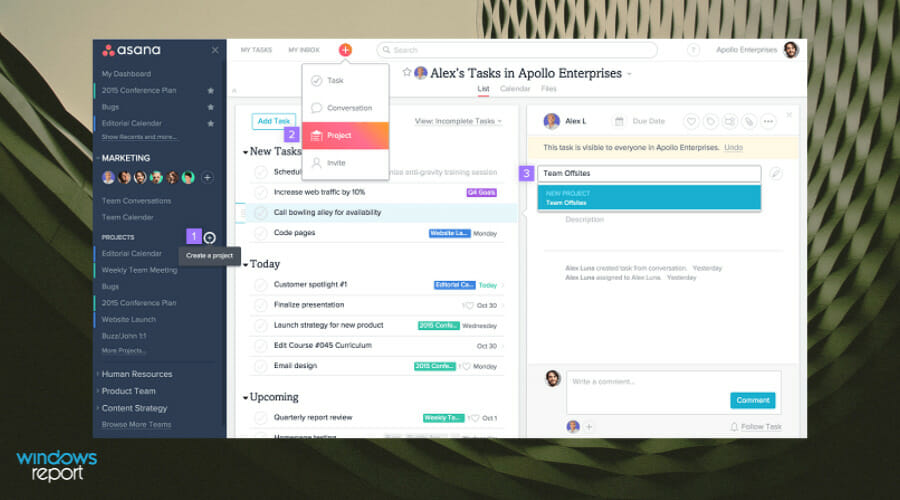
Task: Collapse the New Tasks section
Action: [245, 152]
